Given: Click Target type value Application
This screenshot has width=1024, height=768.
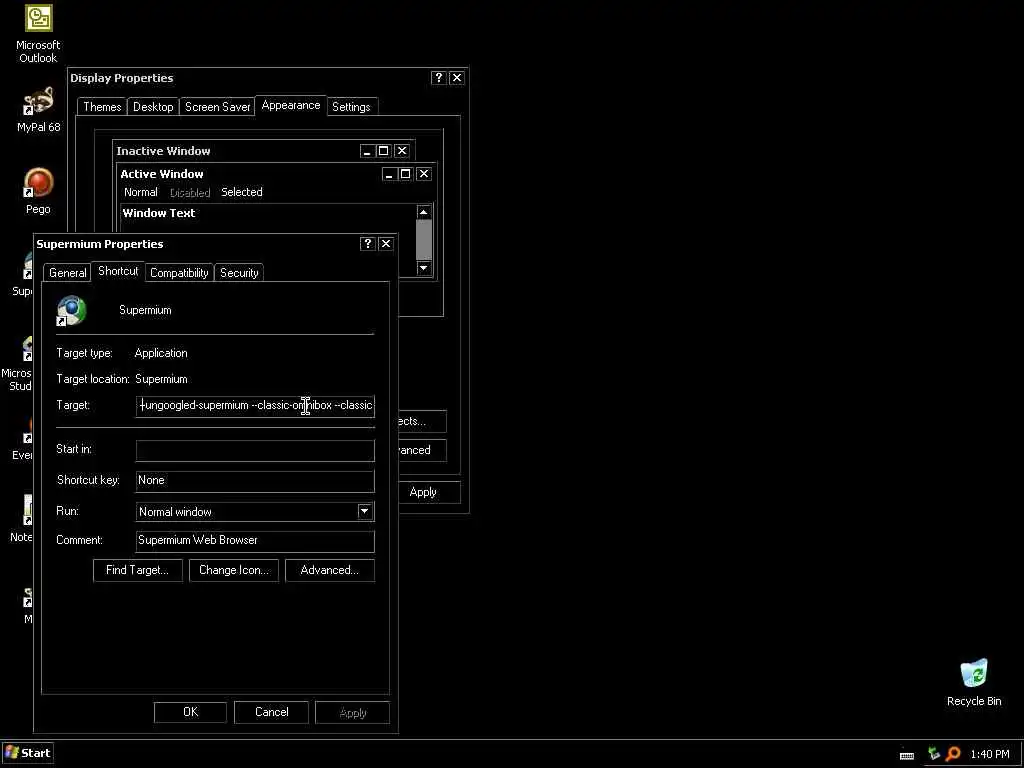Looking at the screenshot, I should pyautogui.click(x=161, y=353).
